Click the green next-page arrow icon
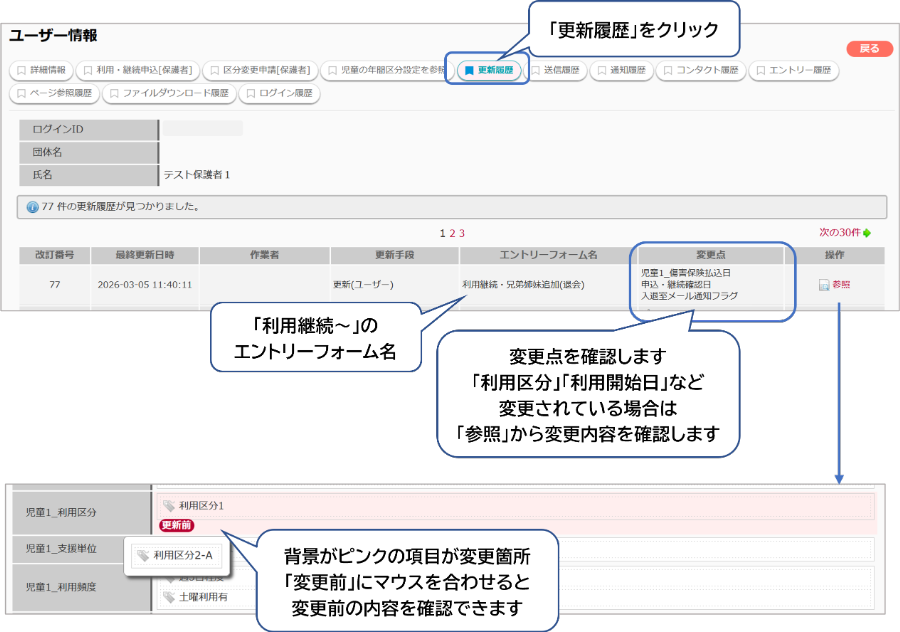900x632 pixels. pos(867,233)
